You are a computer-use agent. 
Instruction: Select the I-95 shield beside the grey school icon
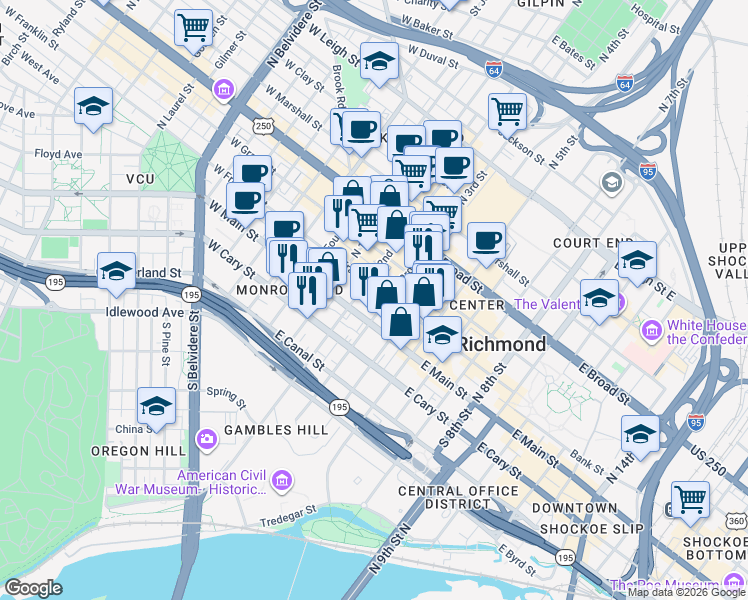[648, 171]
